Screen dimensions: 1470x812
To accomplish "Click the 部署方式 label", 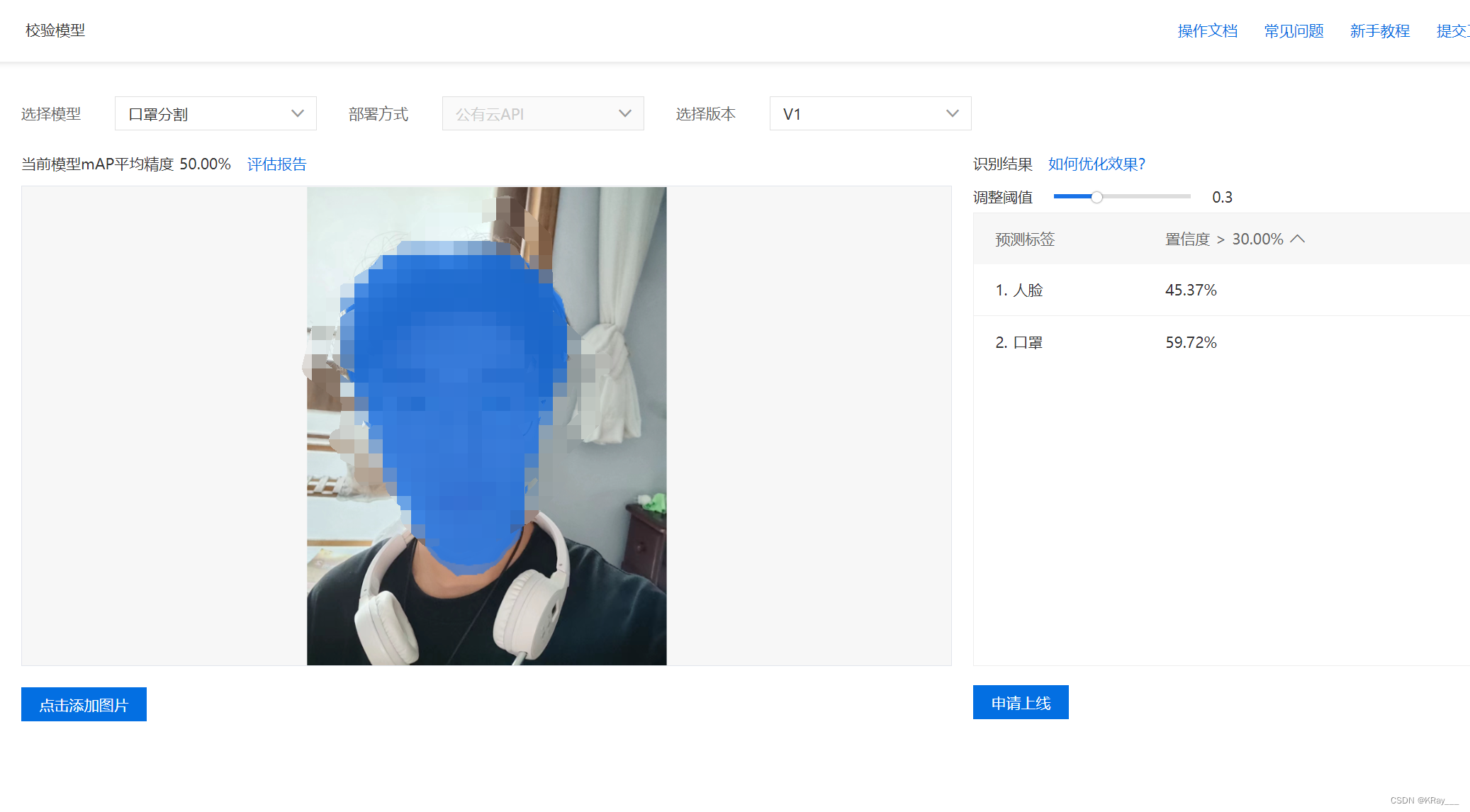I will [x=378, y=114].
